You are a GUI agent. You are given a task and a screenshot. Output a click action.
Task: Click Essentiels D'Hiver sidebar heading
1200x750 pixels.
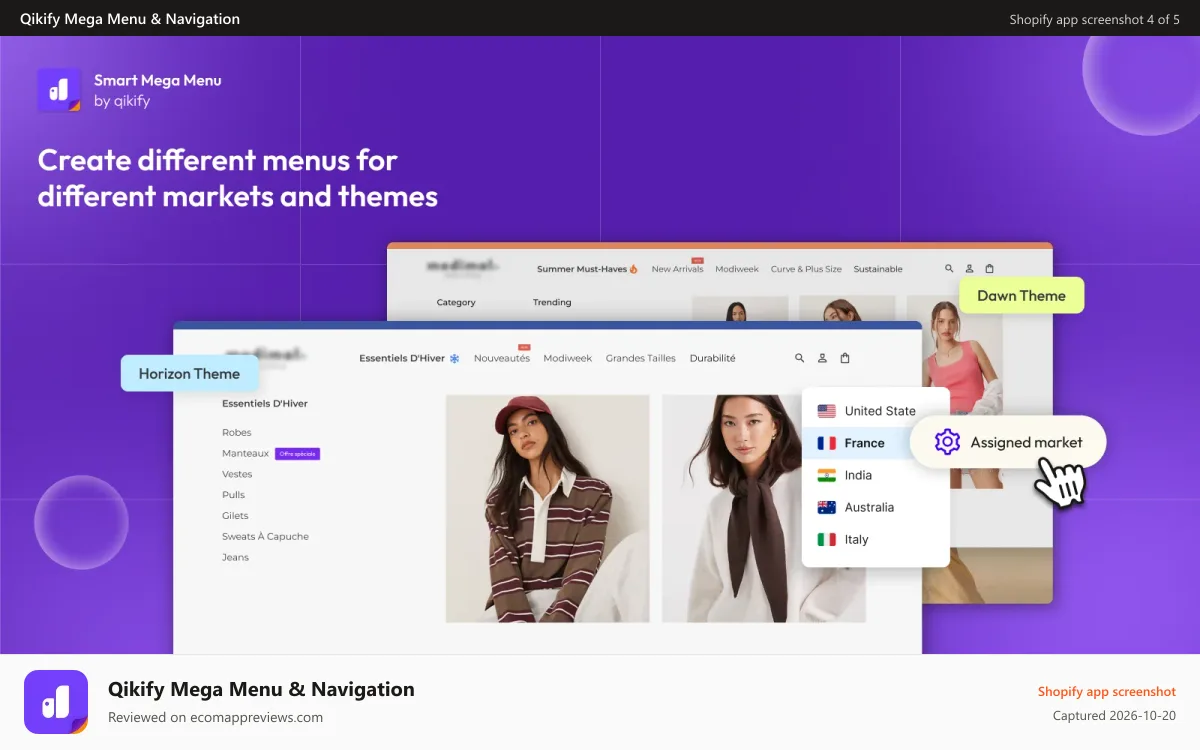pyautogui.click(x=265, y=404)
